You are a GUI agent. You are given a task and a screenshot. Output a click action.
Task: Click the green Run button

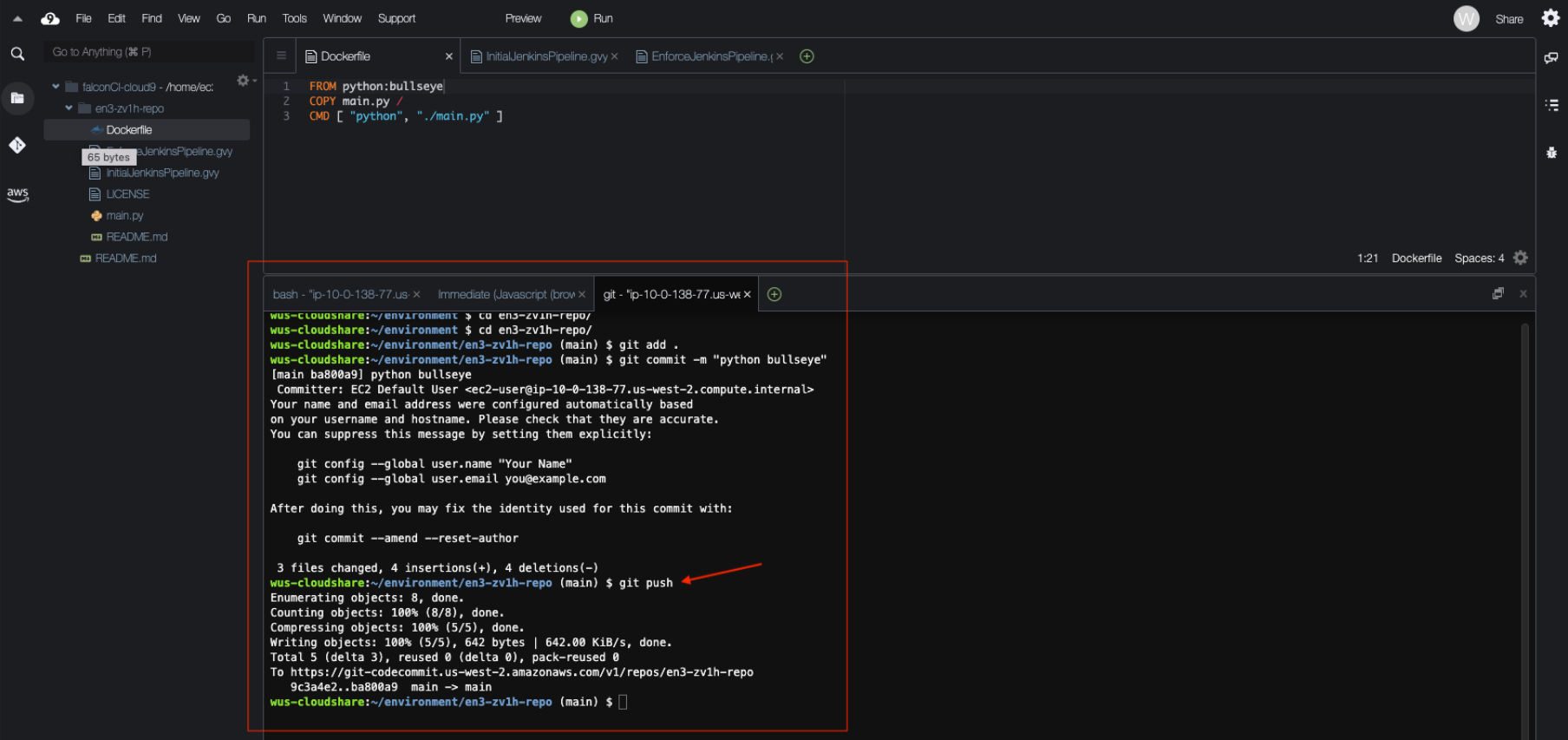[x=591, y=18]
